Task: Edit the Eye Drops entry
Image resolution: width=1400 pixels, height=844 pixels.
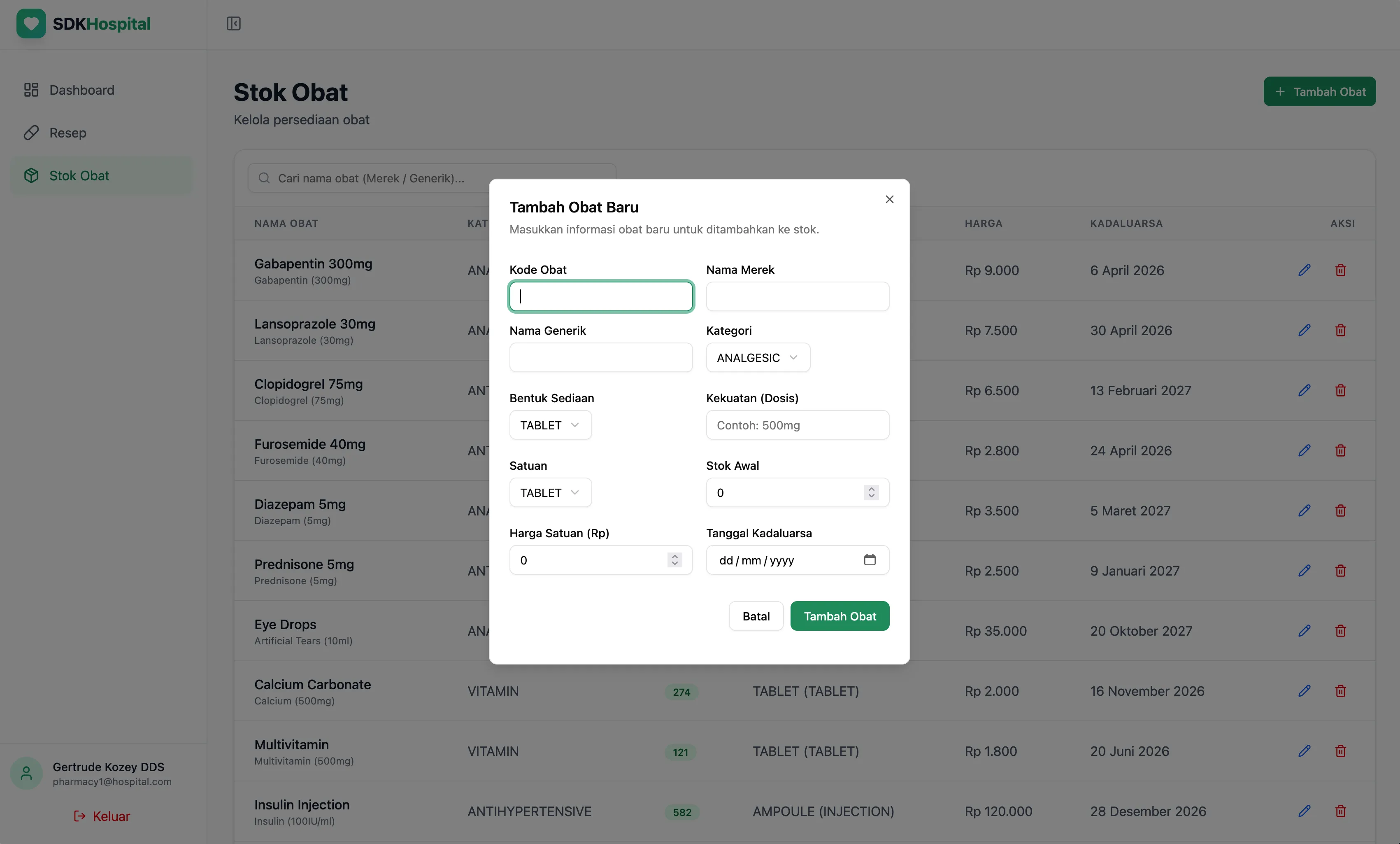Action: (1305, 631)
